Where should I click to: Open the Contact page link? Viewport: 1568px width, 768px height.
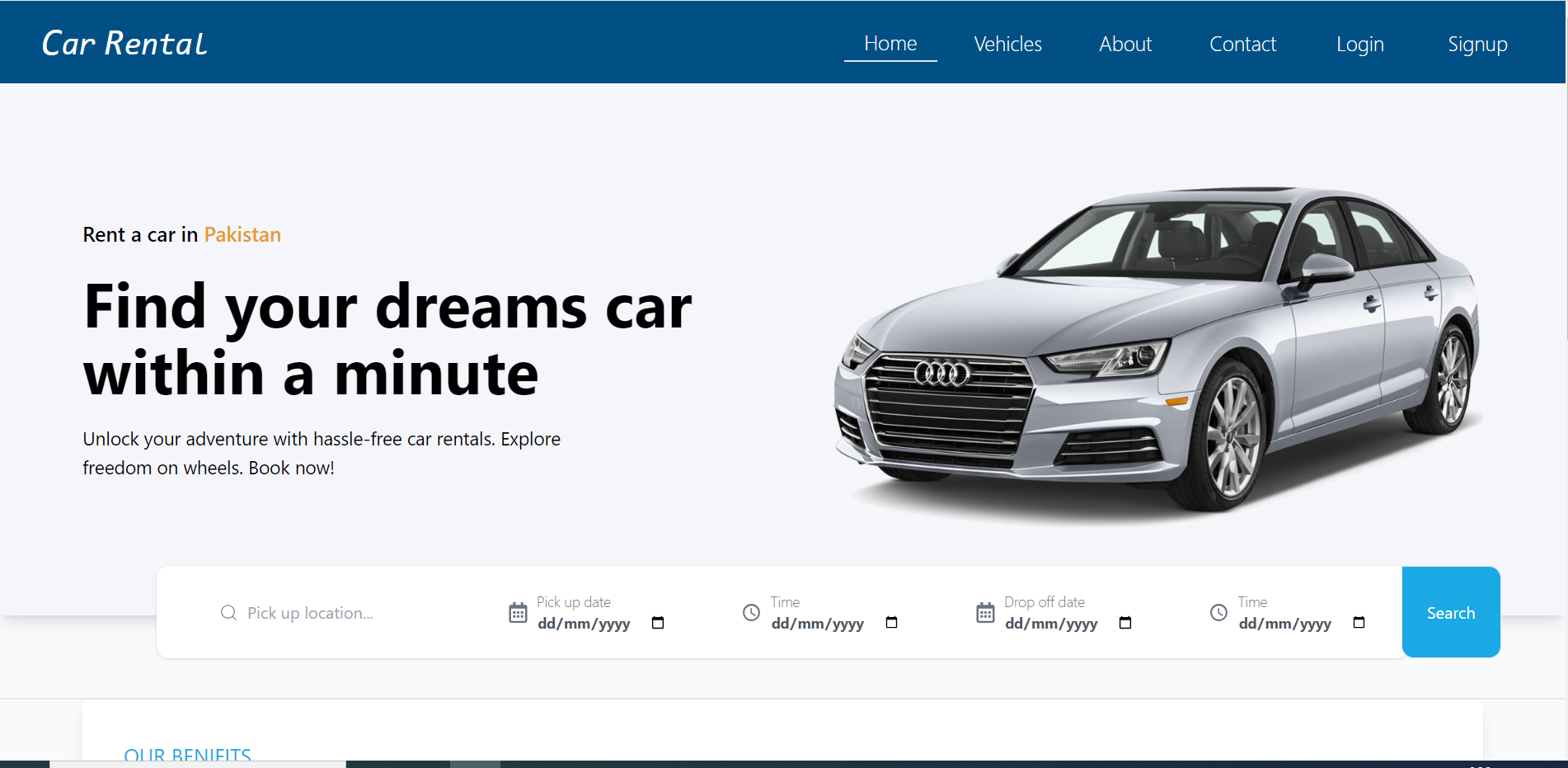[x=1242, y=45]
